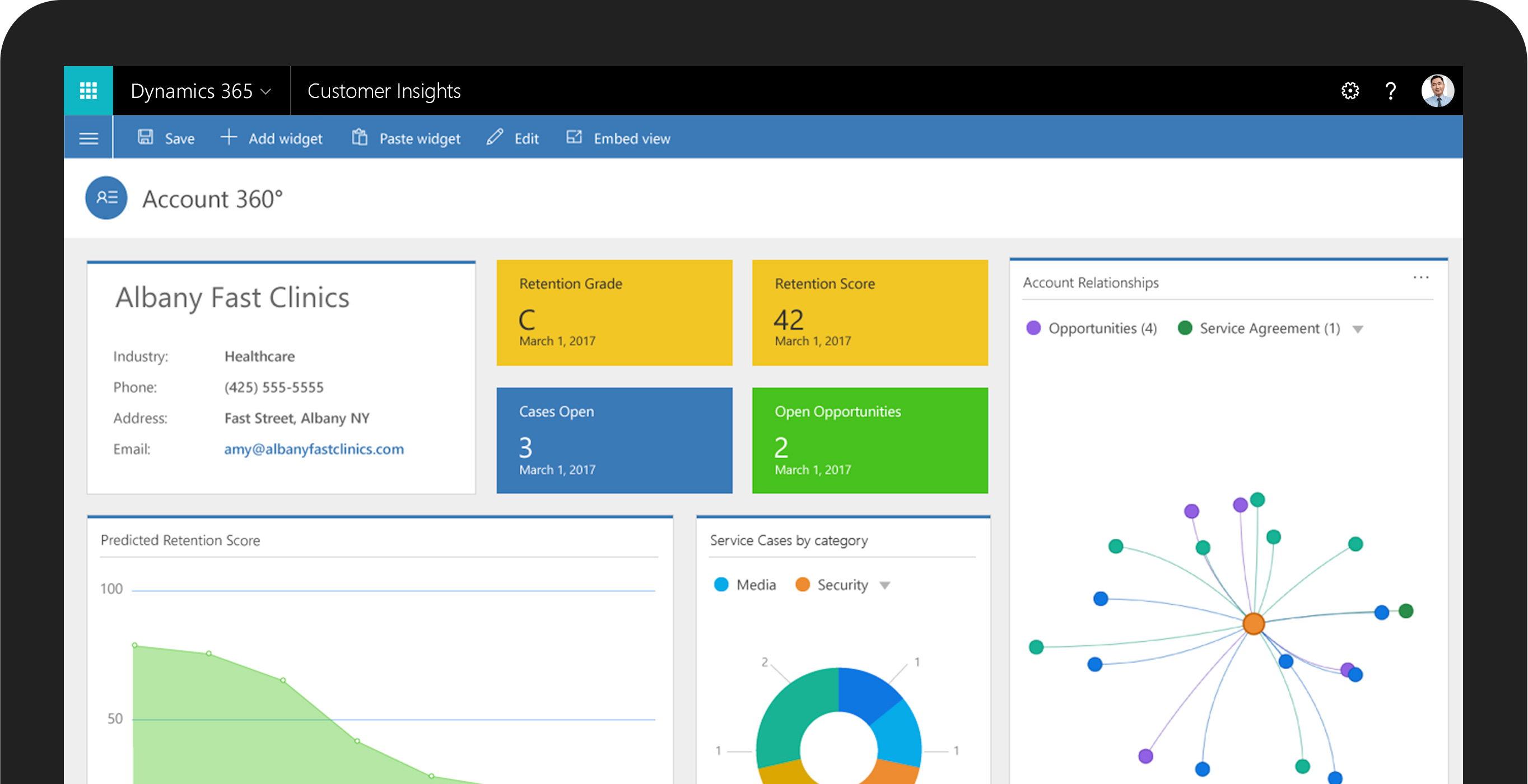This screenshot has width=1528, height=784.
Task: Expand the Service Cases legend arrow
Action: tap(885, 586)
